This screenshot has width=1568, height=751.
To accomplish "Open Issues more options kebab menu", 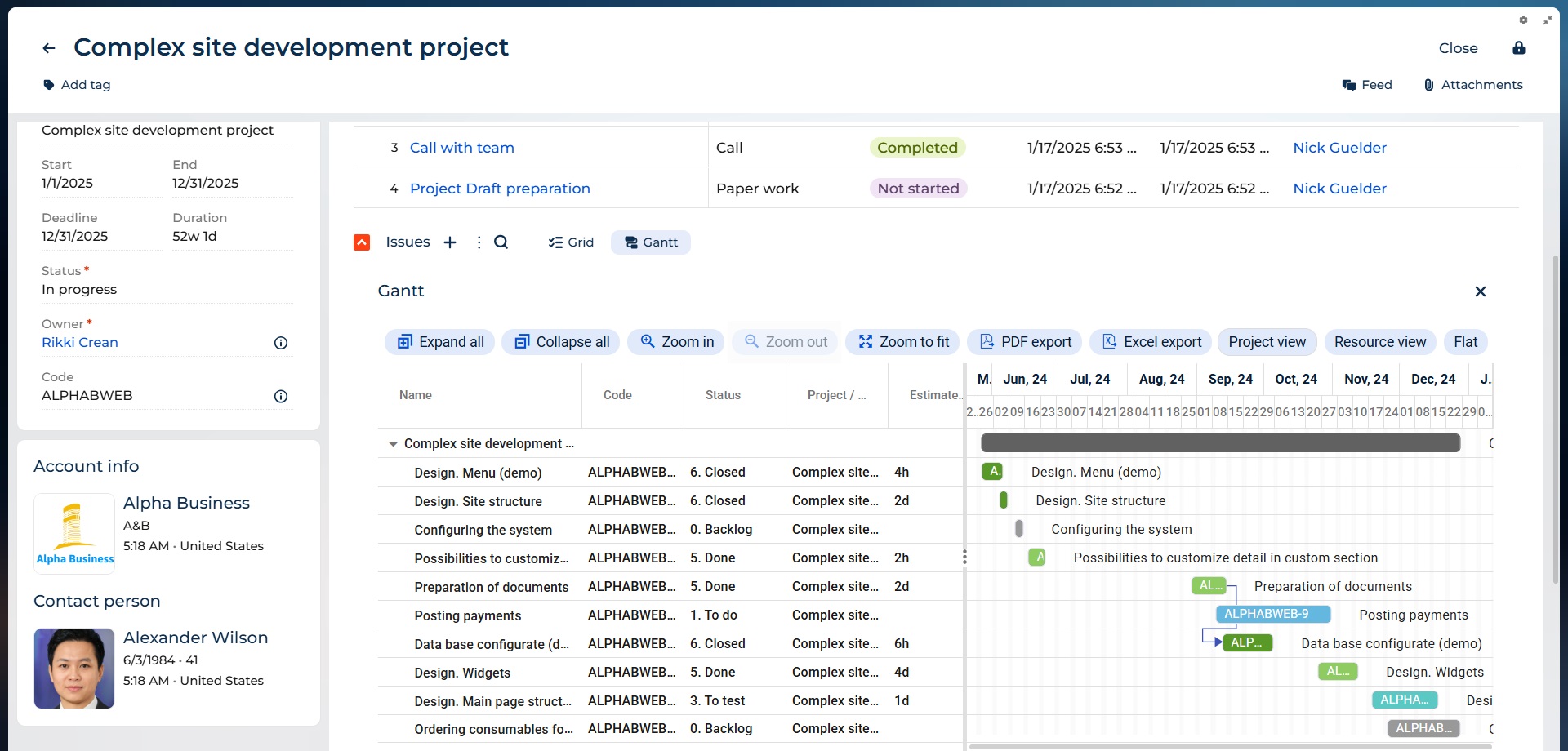I will coord(479,242).
